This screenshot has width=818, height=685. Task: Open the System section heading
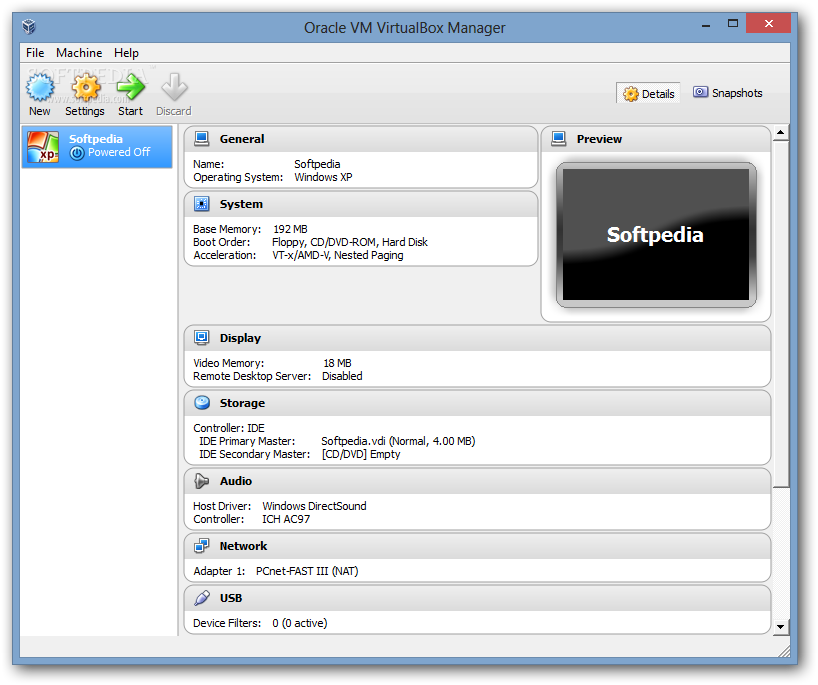click(241, 204)
